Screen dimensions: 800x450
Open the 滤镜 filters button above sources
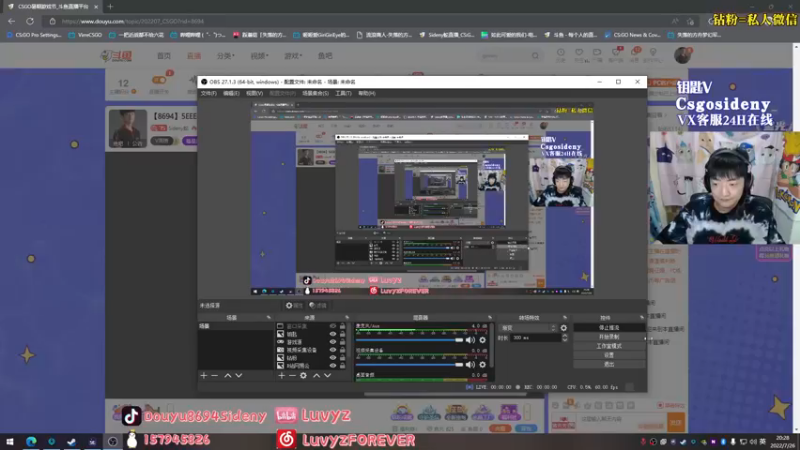(318, 306)
